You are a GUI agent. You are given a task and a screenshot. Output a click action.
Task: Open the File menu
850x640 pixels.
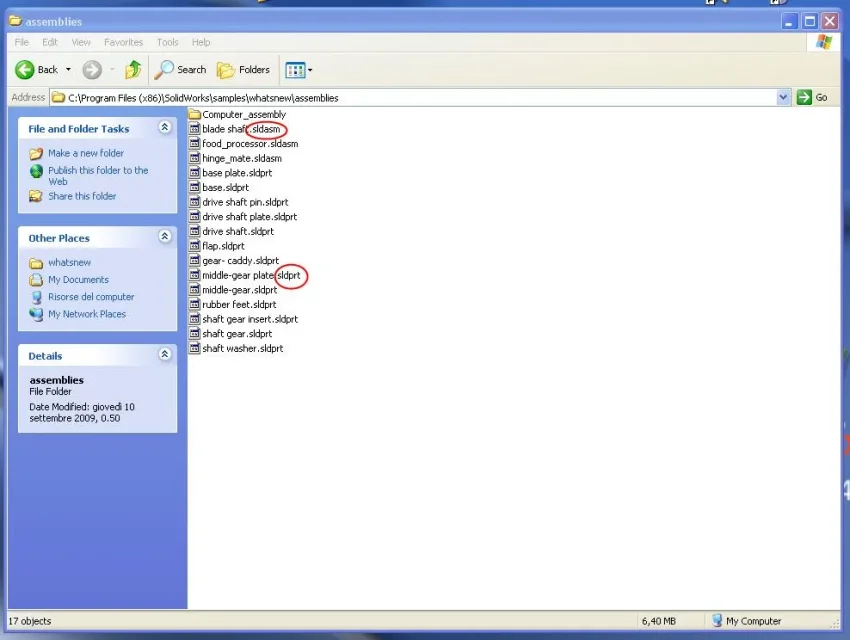(x=22, y=42)
